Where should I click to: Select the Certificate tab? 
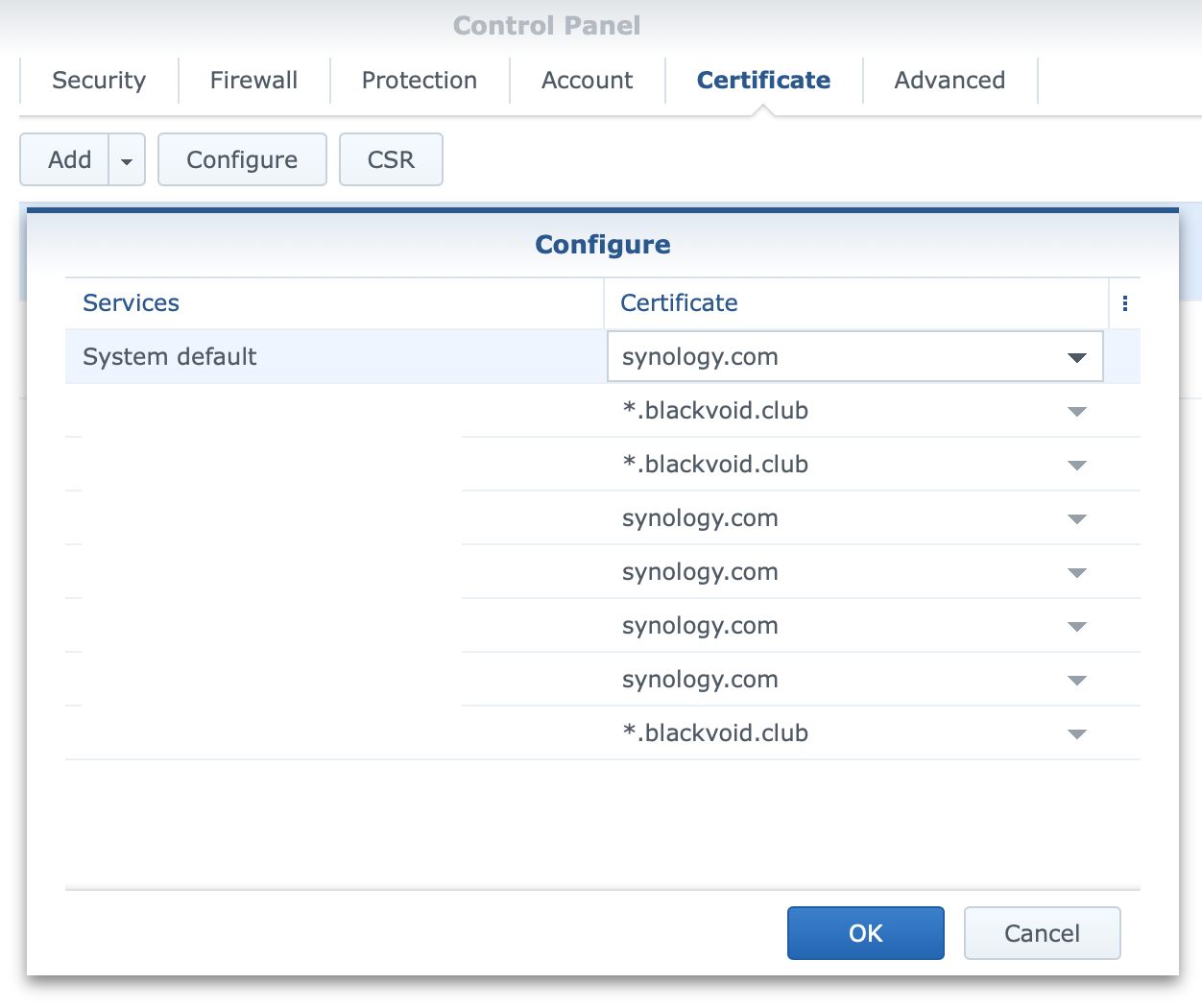(x=764, y=81)
